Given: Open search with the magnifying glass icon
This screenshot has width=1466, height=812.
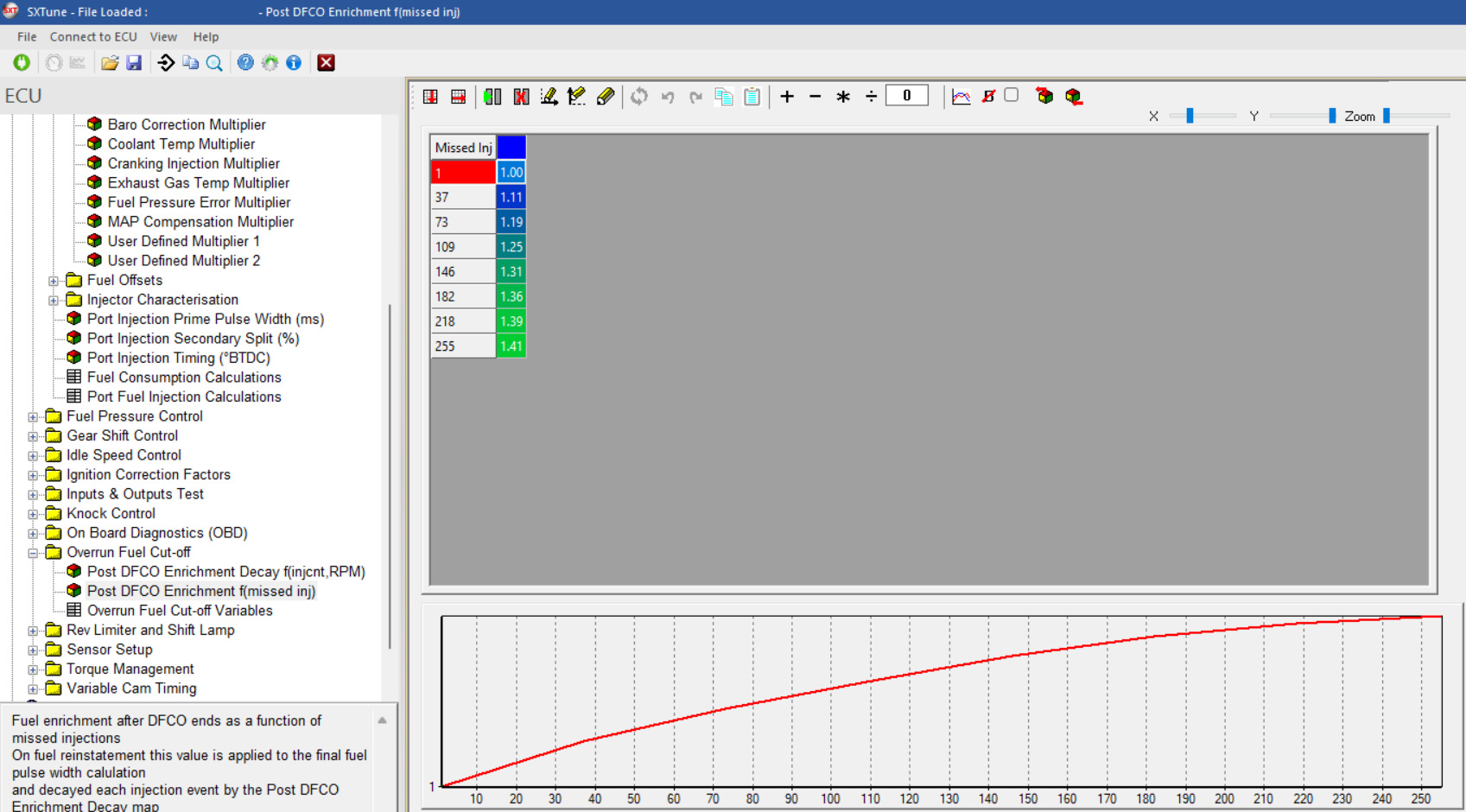Looking at the screenshot, I should pos(214,62).
